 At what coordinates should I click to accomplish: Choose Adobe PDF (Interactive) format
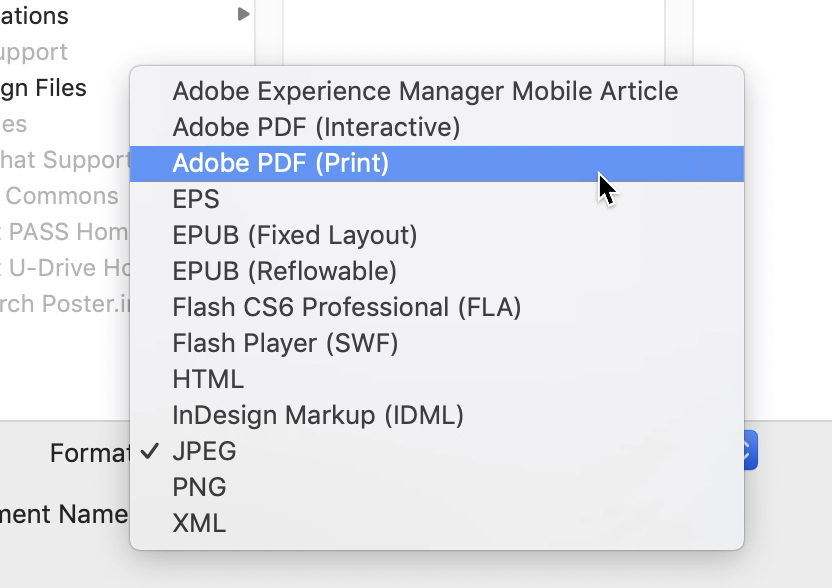tap(437, 127)
